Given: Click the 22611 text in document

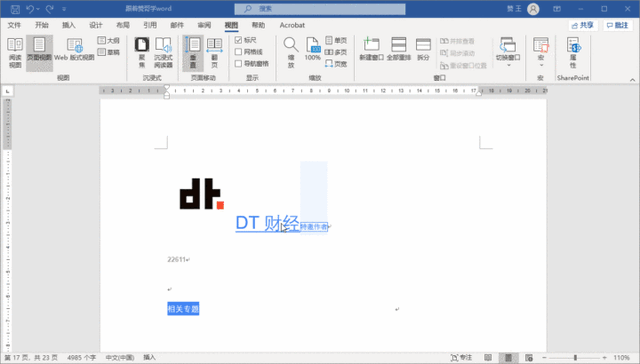Looking at the screenshot, I should tap(177, 260).
